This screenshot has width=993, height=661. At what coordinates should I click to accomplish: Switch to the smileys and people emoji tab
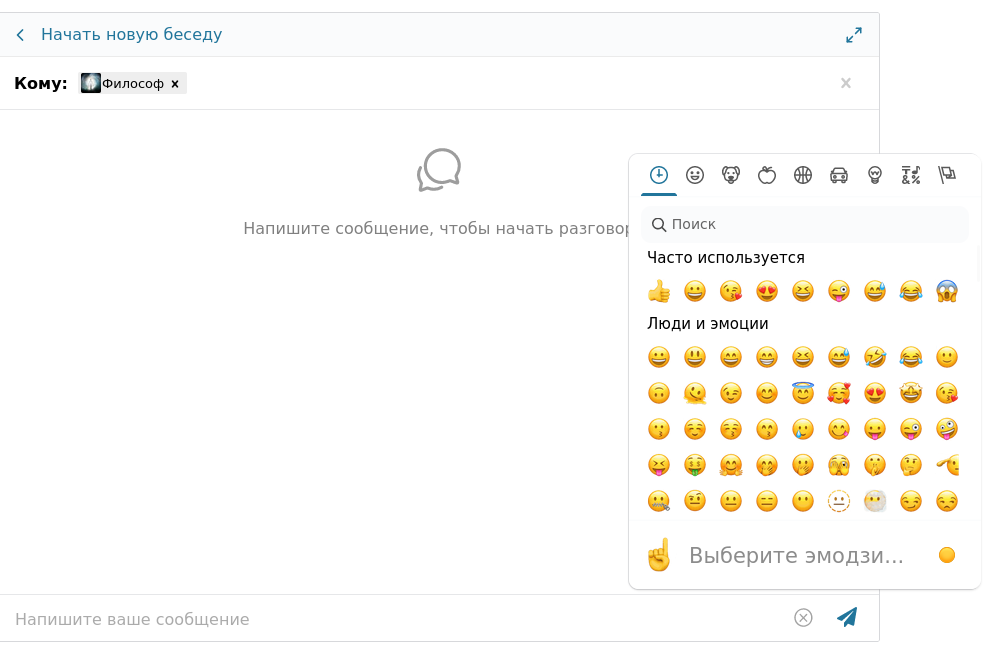[695, 175]
